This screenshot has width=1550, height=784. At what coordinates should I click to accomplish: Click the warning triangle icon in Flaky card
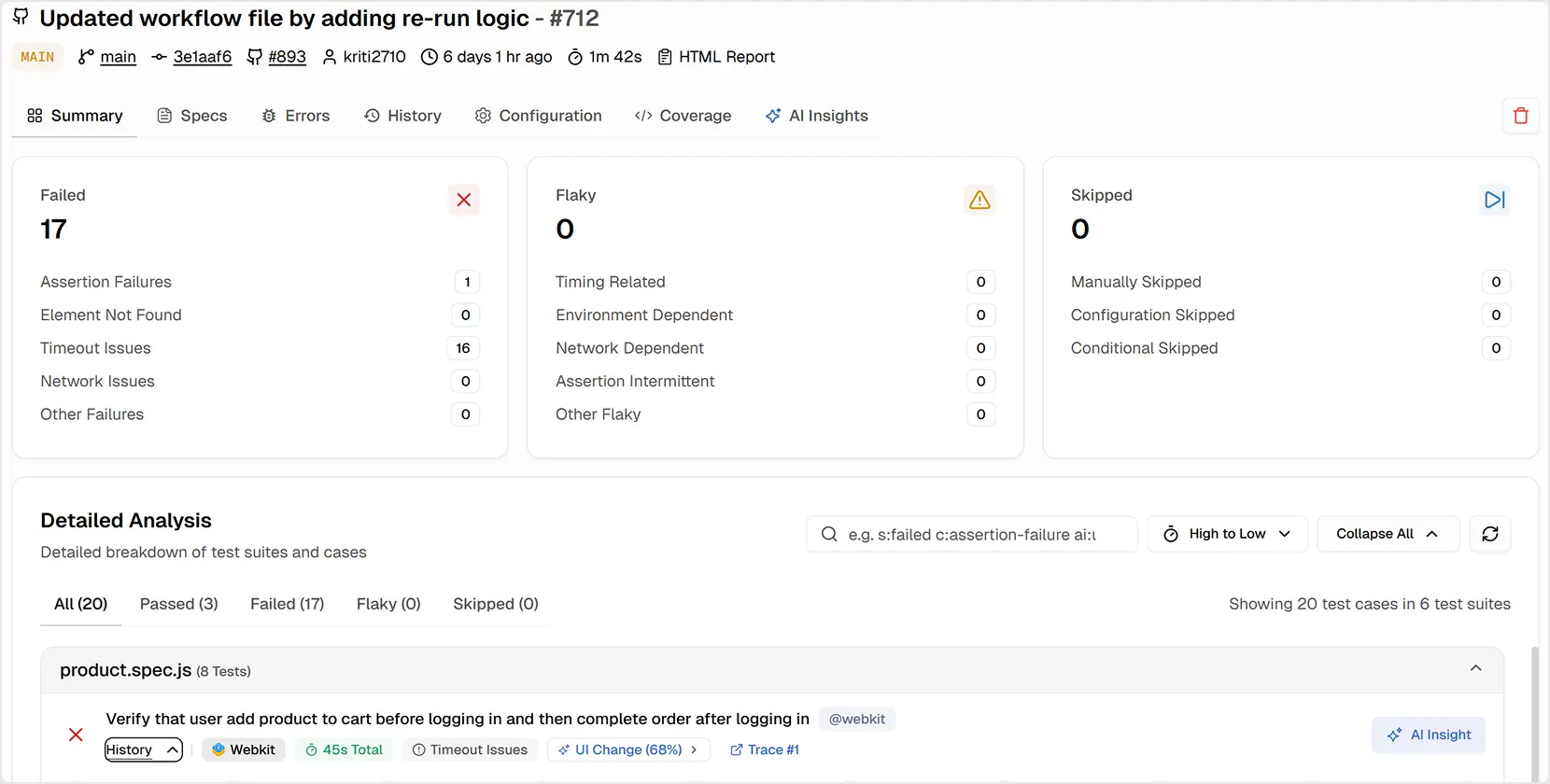coord(979,200)
